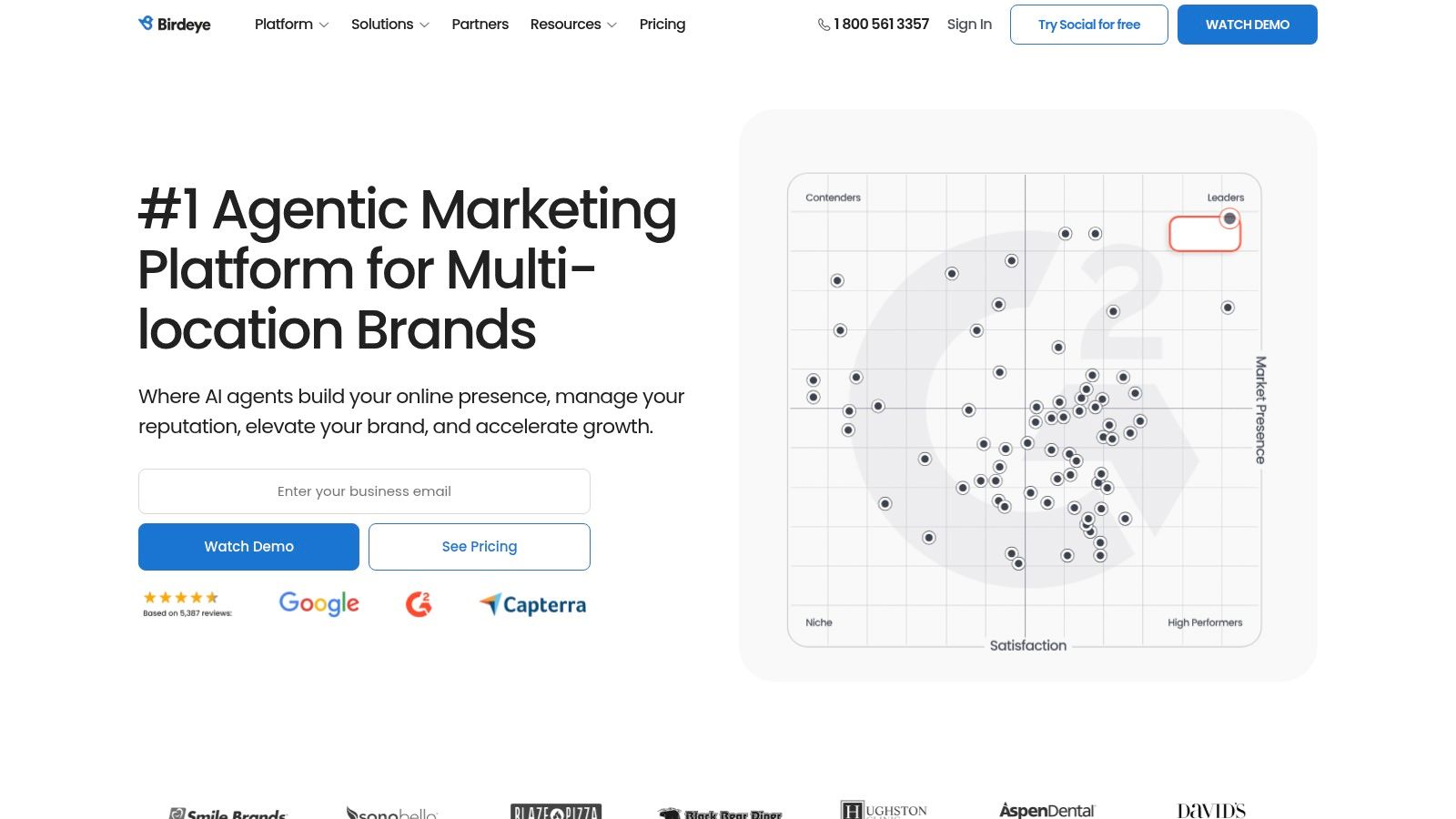Focus the business email input field
Image resolution: width=1456 pixels, height=819 pixels.
[x=364, y=491]
